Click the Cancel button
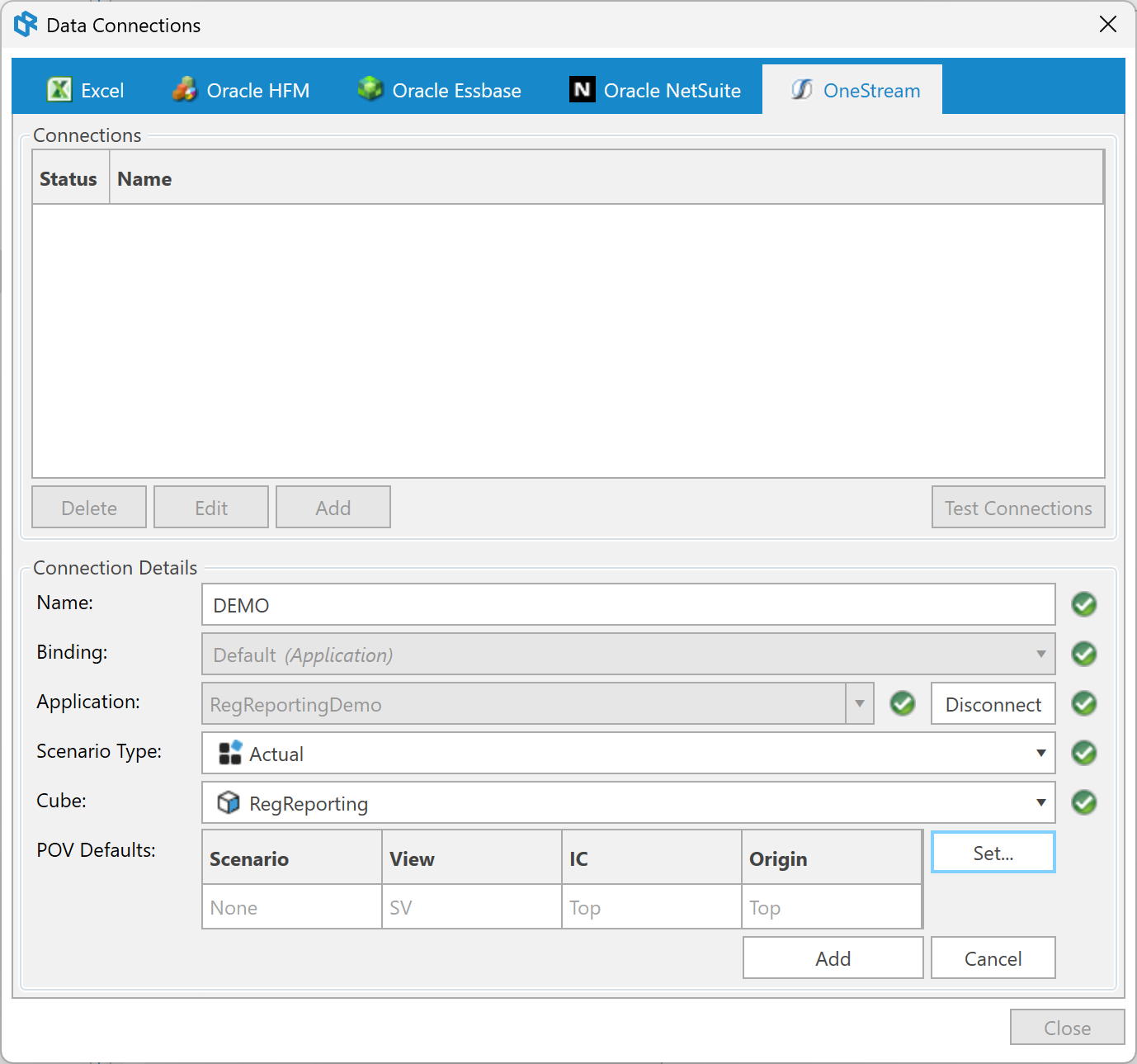Viewport: 1137px width, 1064px height. pyautogui.click(x=993, y=958)
